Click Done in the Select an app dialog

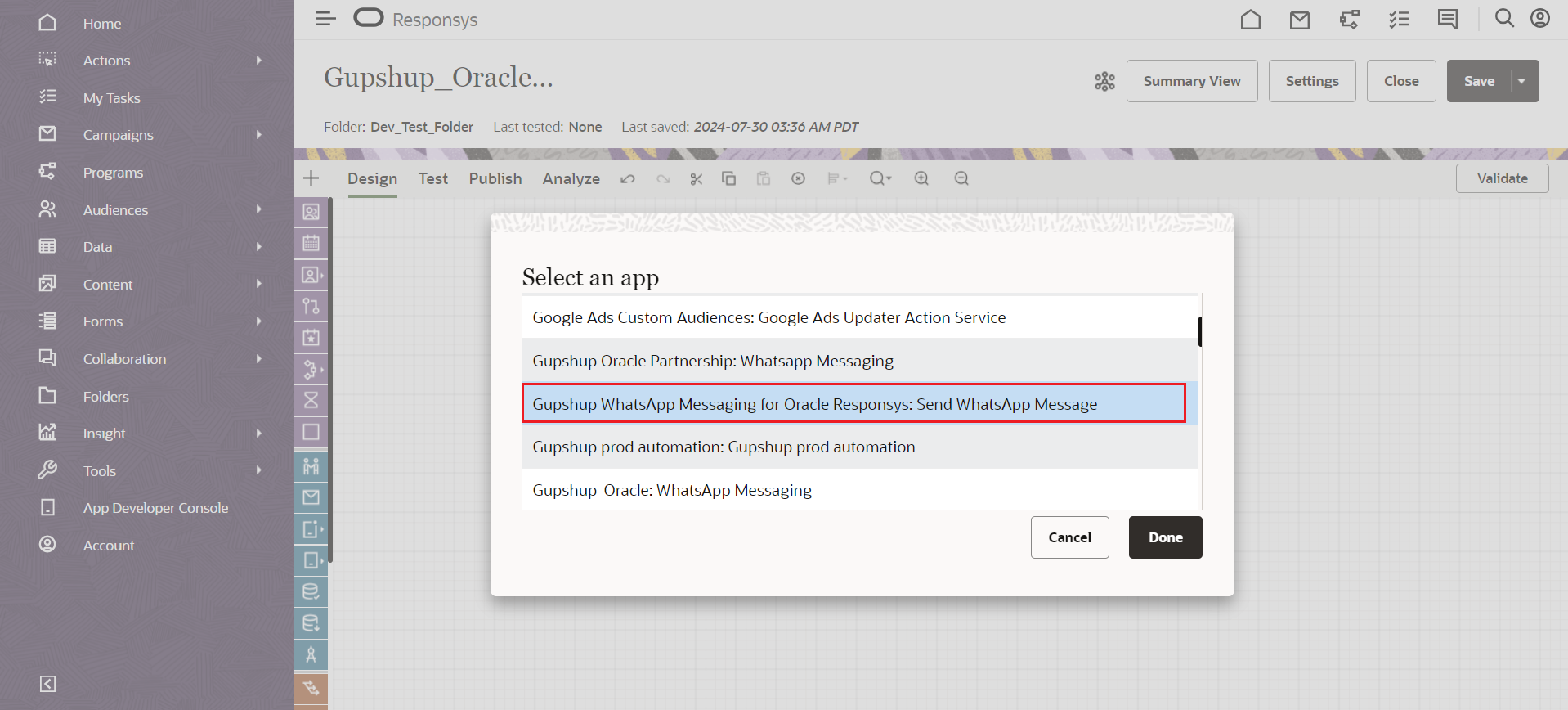(x=1165, y=537)
